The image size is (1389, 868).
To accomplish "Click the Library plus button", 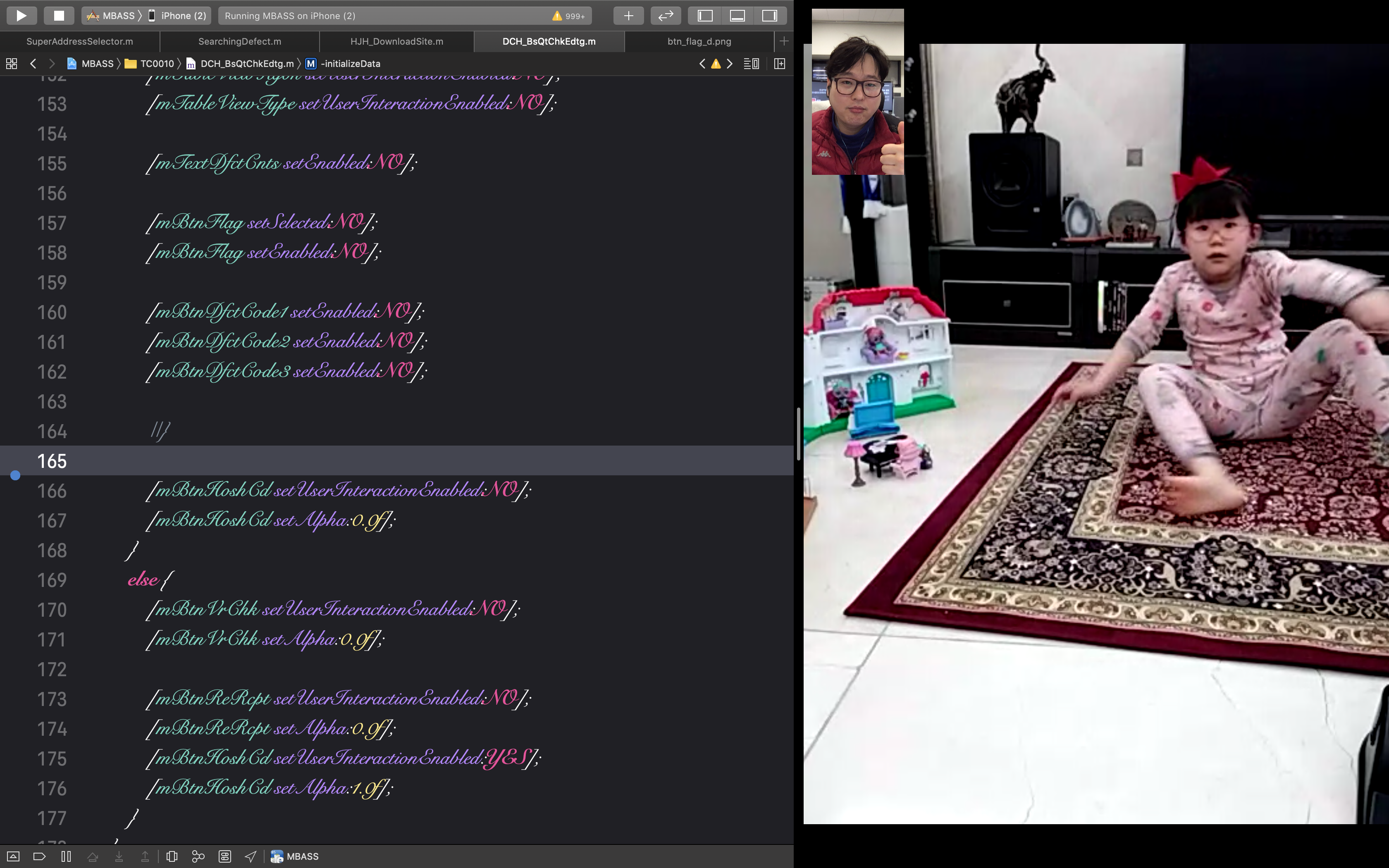I will (x=628, y=16).
